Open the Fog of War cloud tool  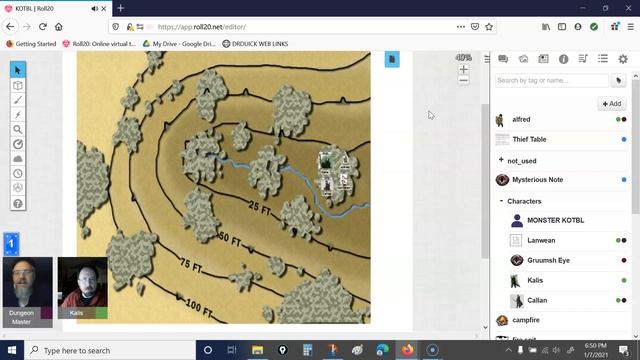[18, 159]
